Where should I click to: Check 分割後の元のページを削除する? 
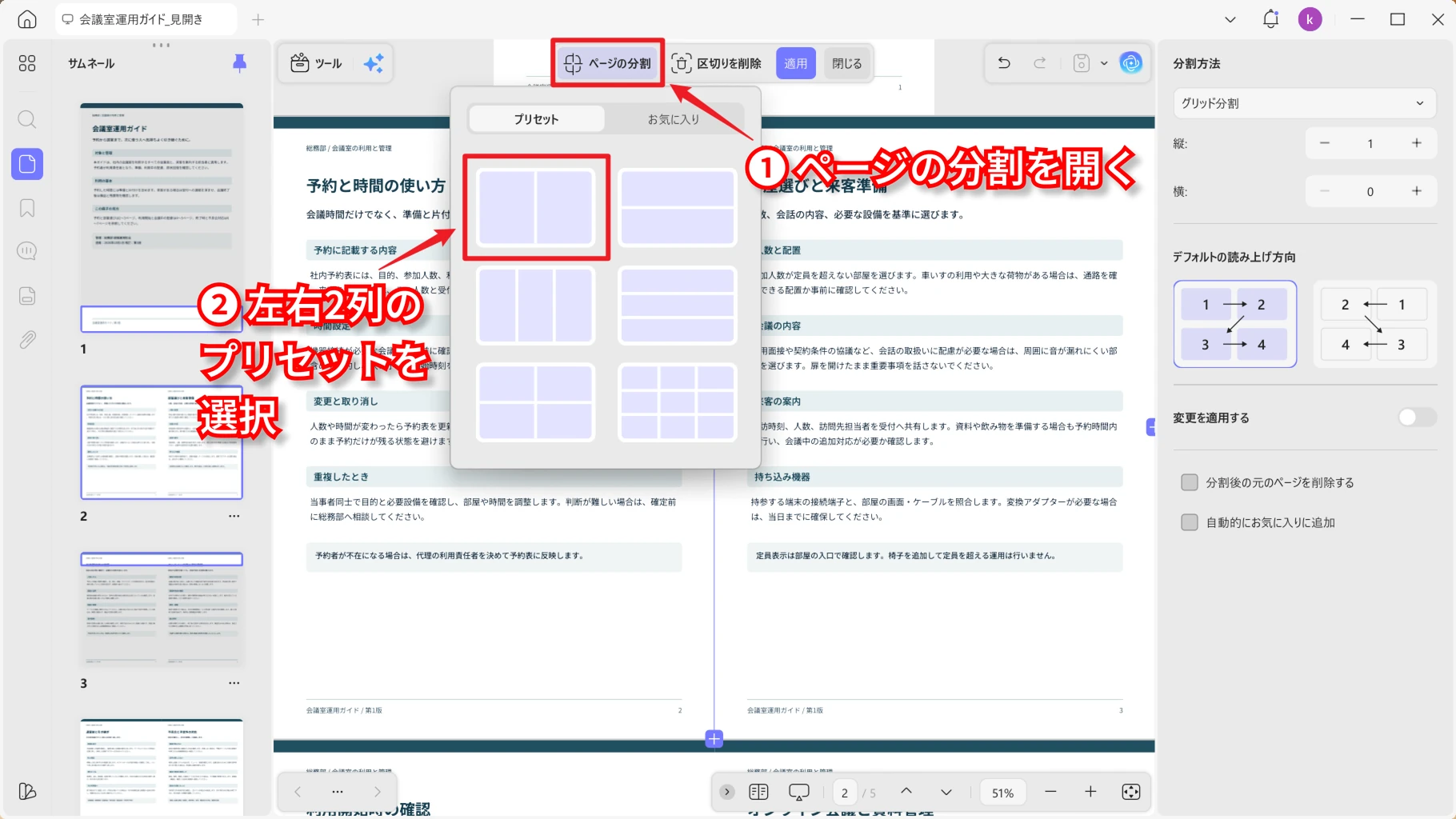1190,482
